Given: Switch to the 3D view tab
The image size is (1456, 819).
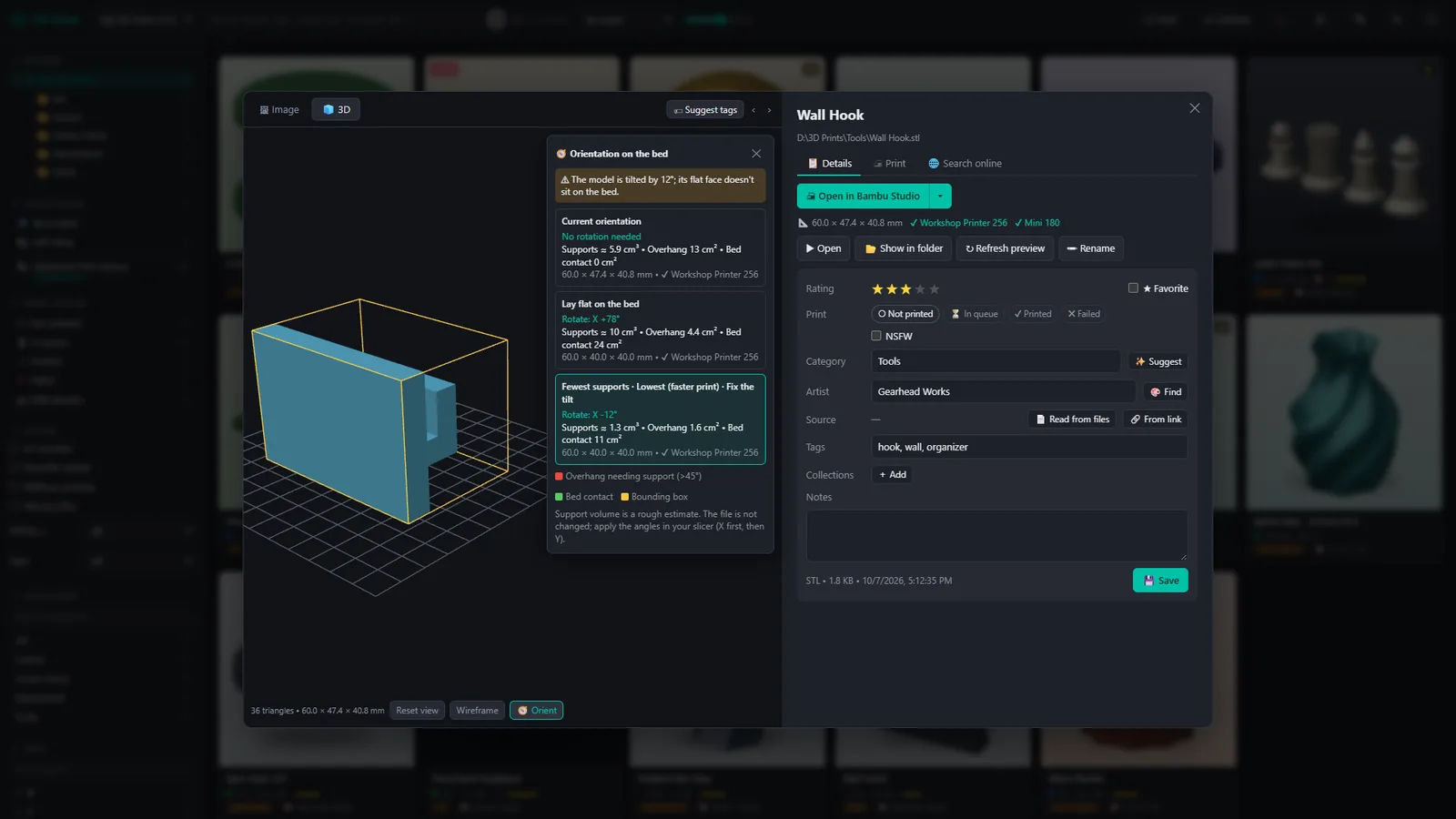Looking at the screenshot, I should point(336,110).
